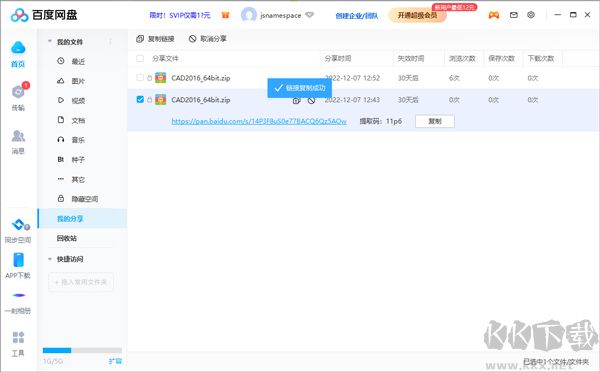Click the 扩容 expand storage link

115,361
